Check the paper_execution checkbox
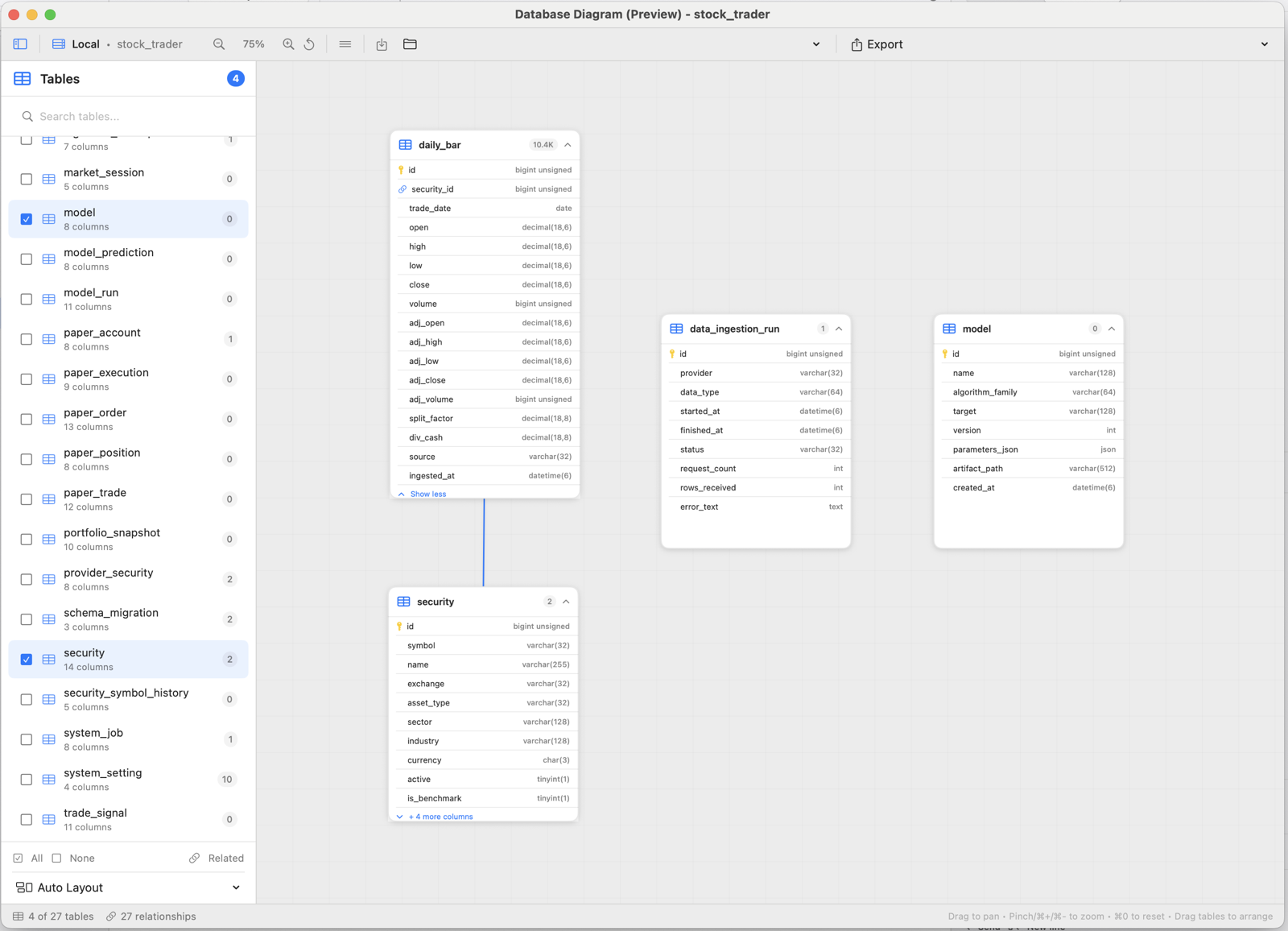 pyautogui.click(x=27, y=379)
